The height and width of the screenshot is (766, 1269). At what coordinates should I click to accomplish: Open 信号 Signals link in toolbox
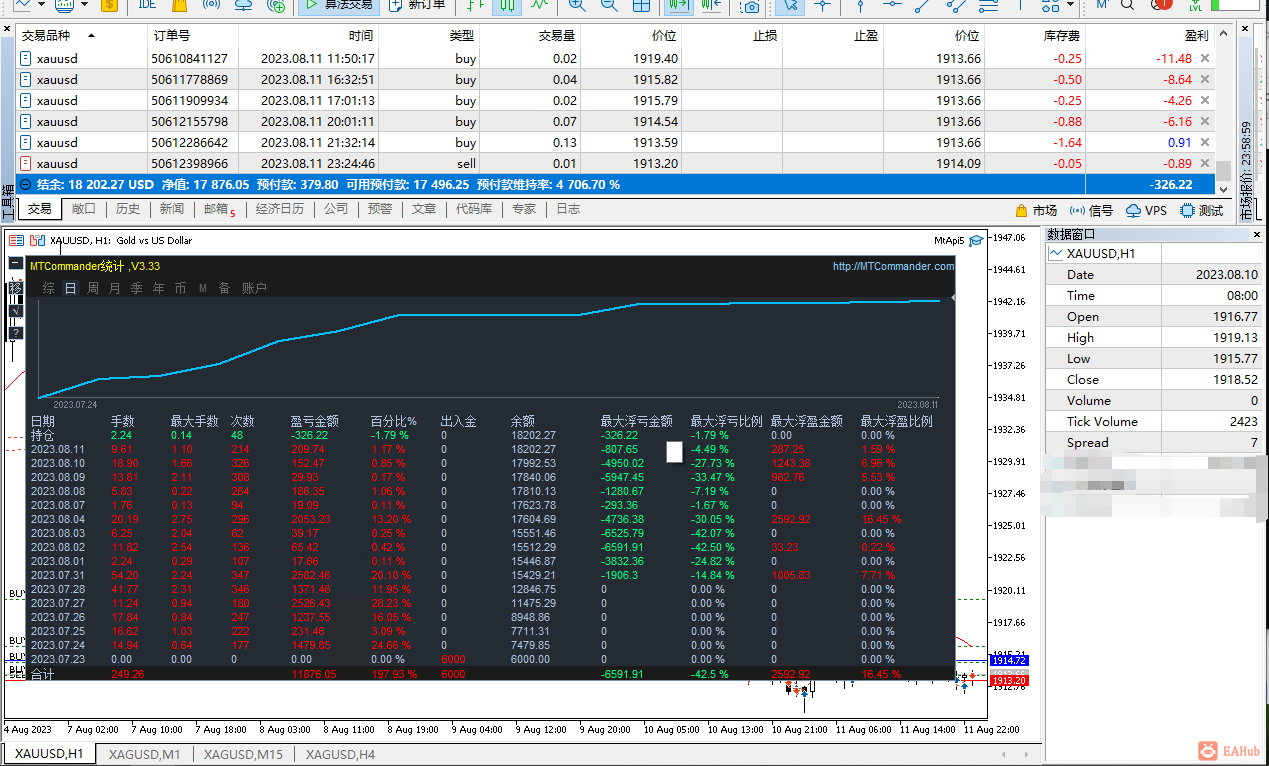[x=1091, y=210]
